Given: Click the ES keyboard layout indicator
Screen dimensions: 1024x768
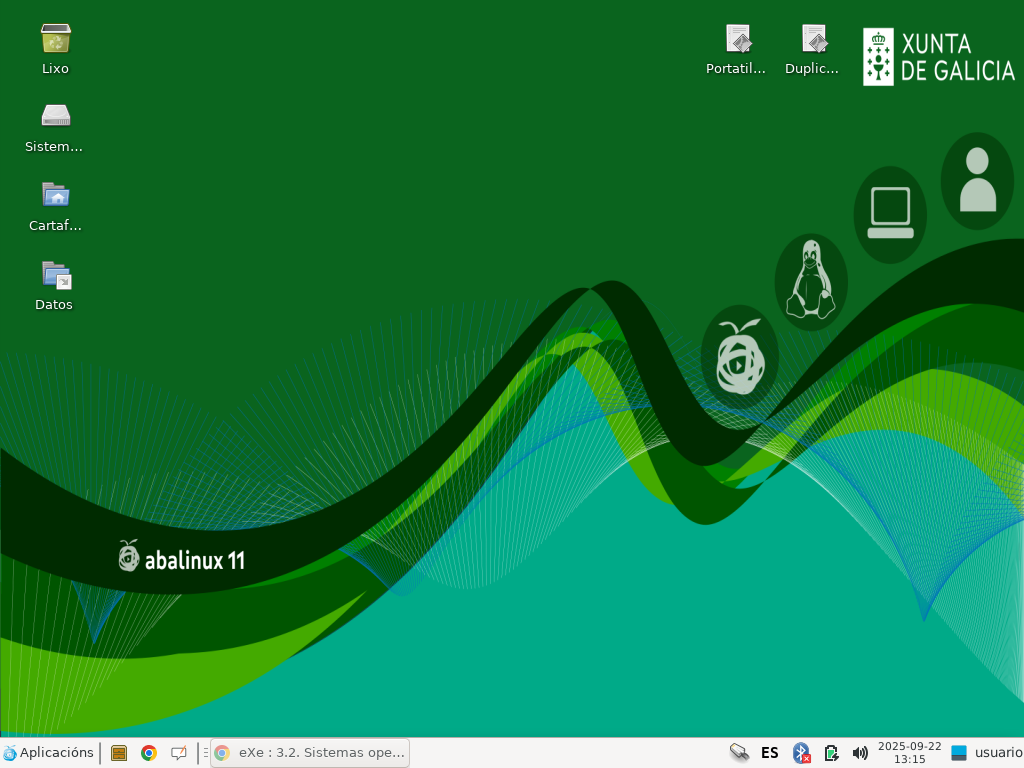Looking at the screenshot, I should click(770, 753).
